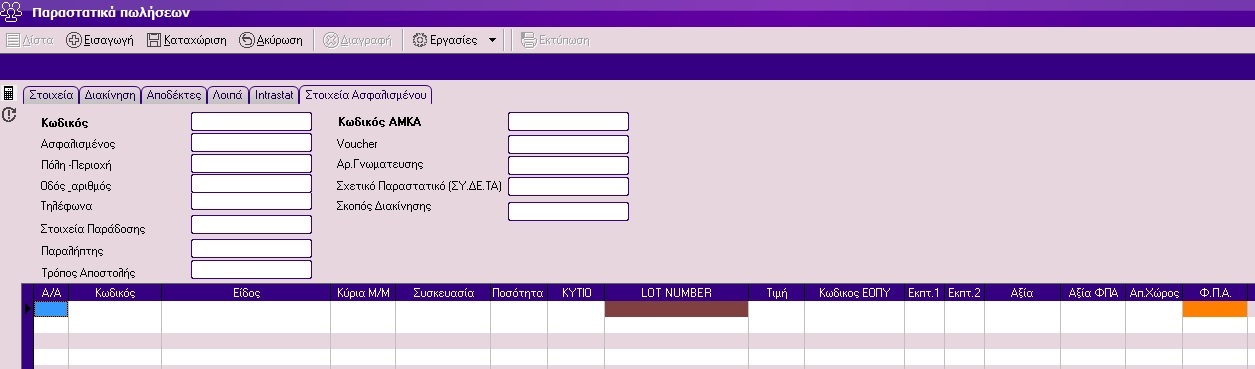Click the blue A/A cell in first row

pos(51,309)
